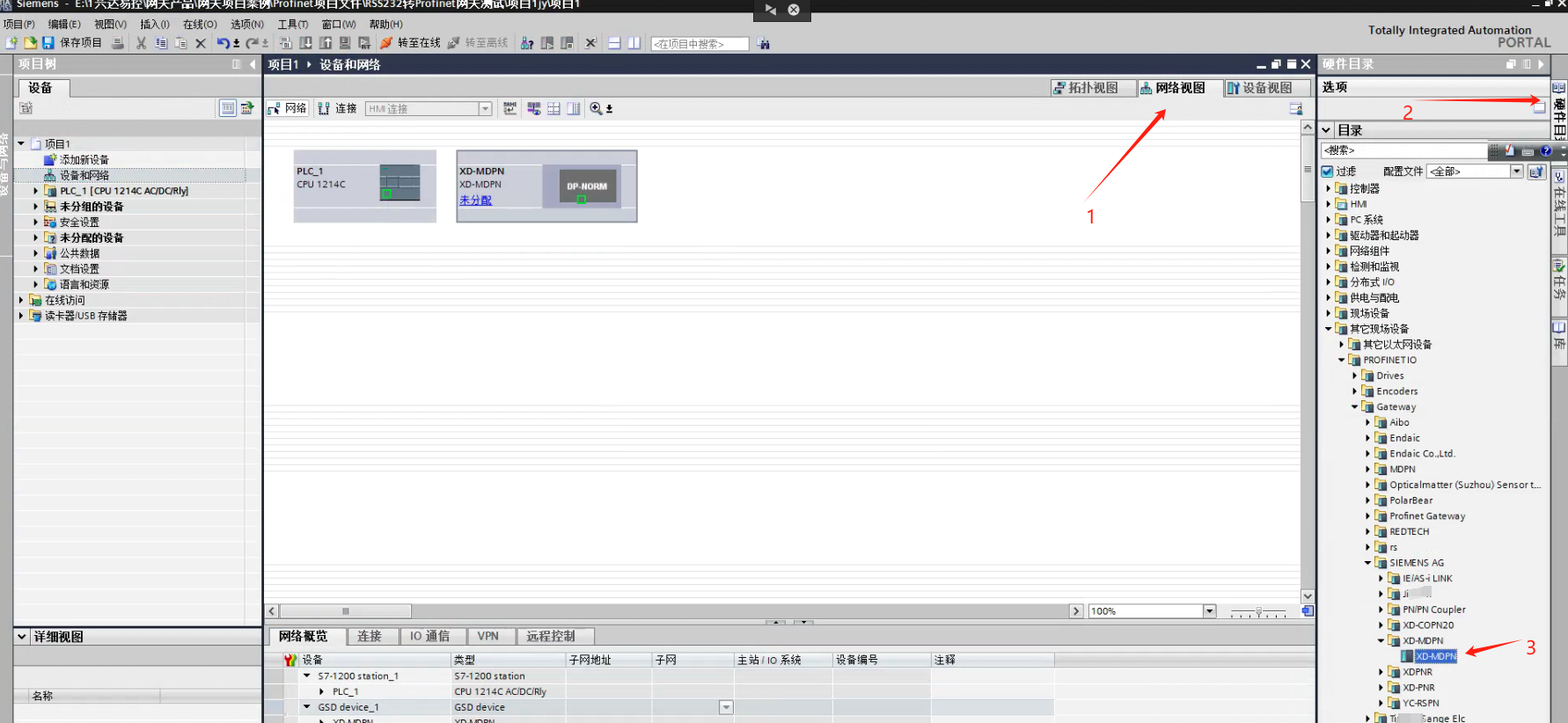Screen dimensions: 1568x723
Task: Click the show address labels icon in network toolbar
Action: pos(510,108)
